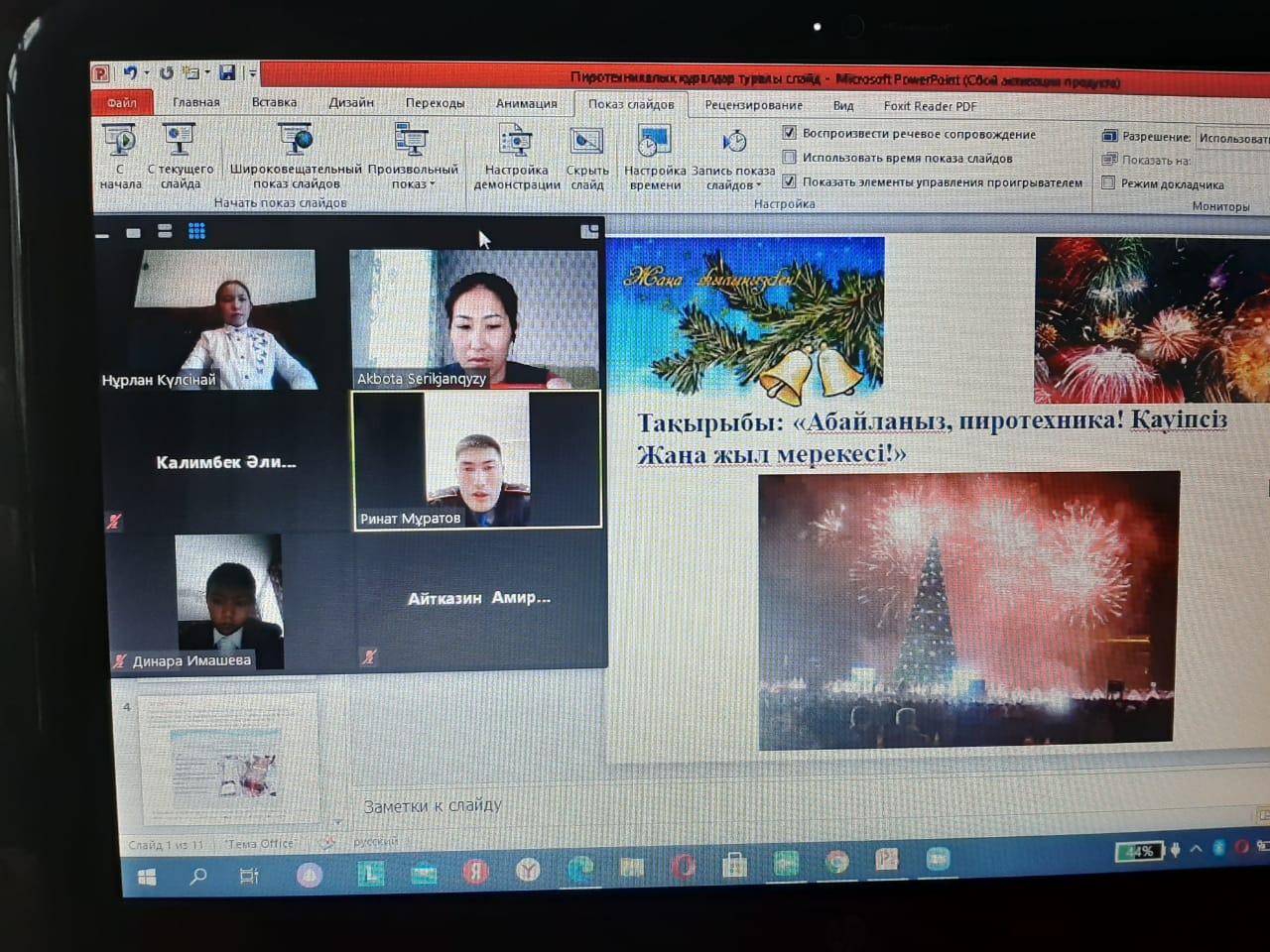The width and height of the screenshot is (1270, 952).
Task: Open the Разрешение resolution combo box
Action: 1231,138
